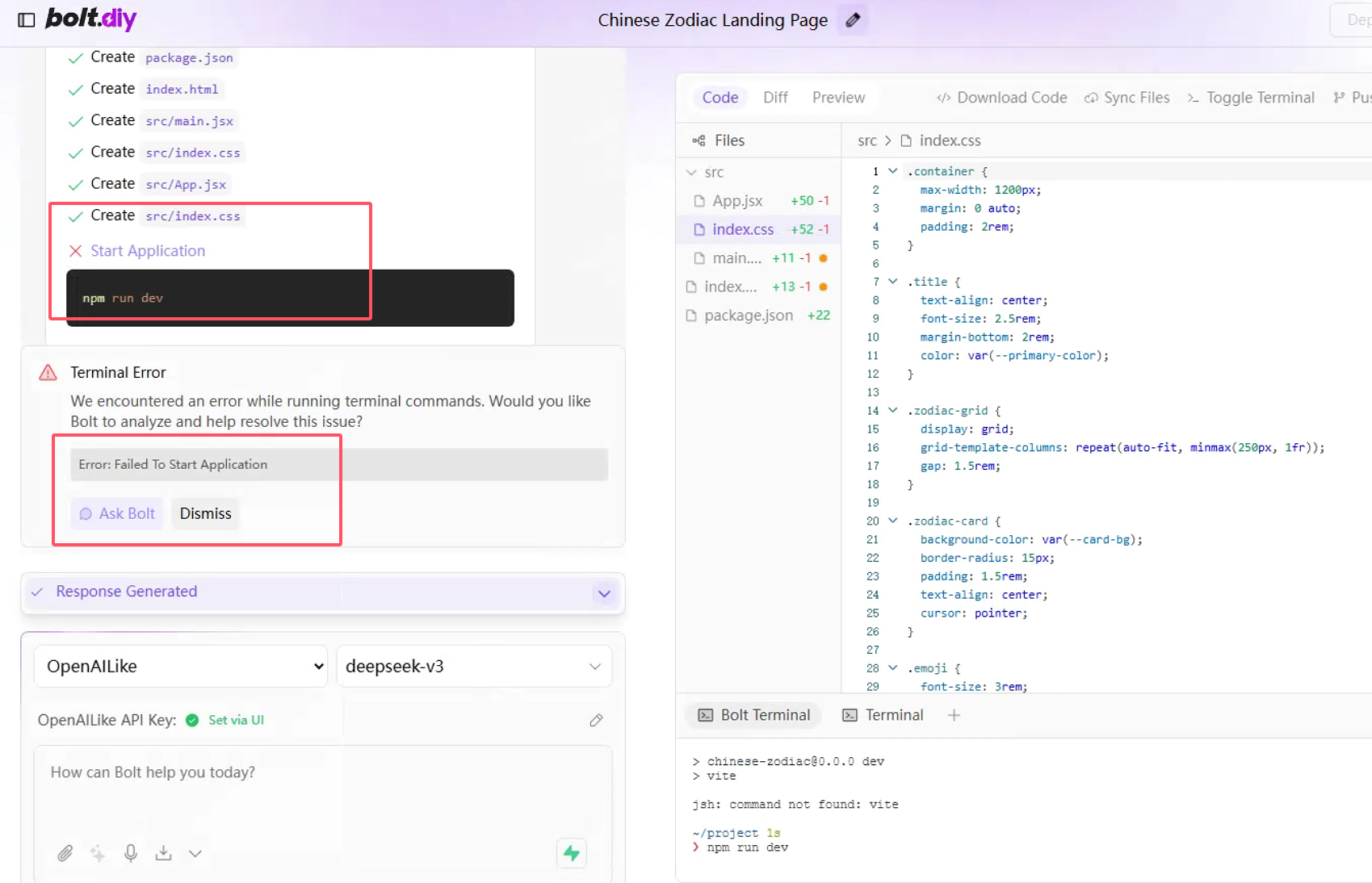Screen dimensions: 1372x883
Task: Click the Set via UI status label
Action: coord(236,720)
